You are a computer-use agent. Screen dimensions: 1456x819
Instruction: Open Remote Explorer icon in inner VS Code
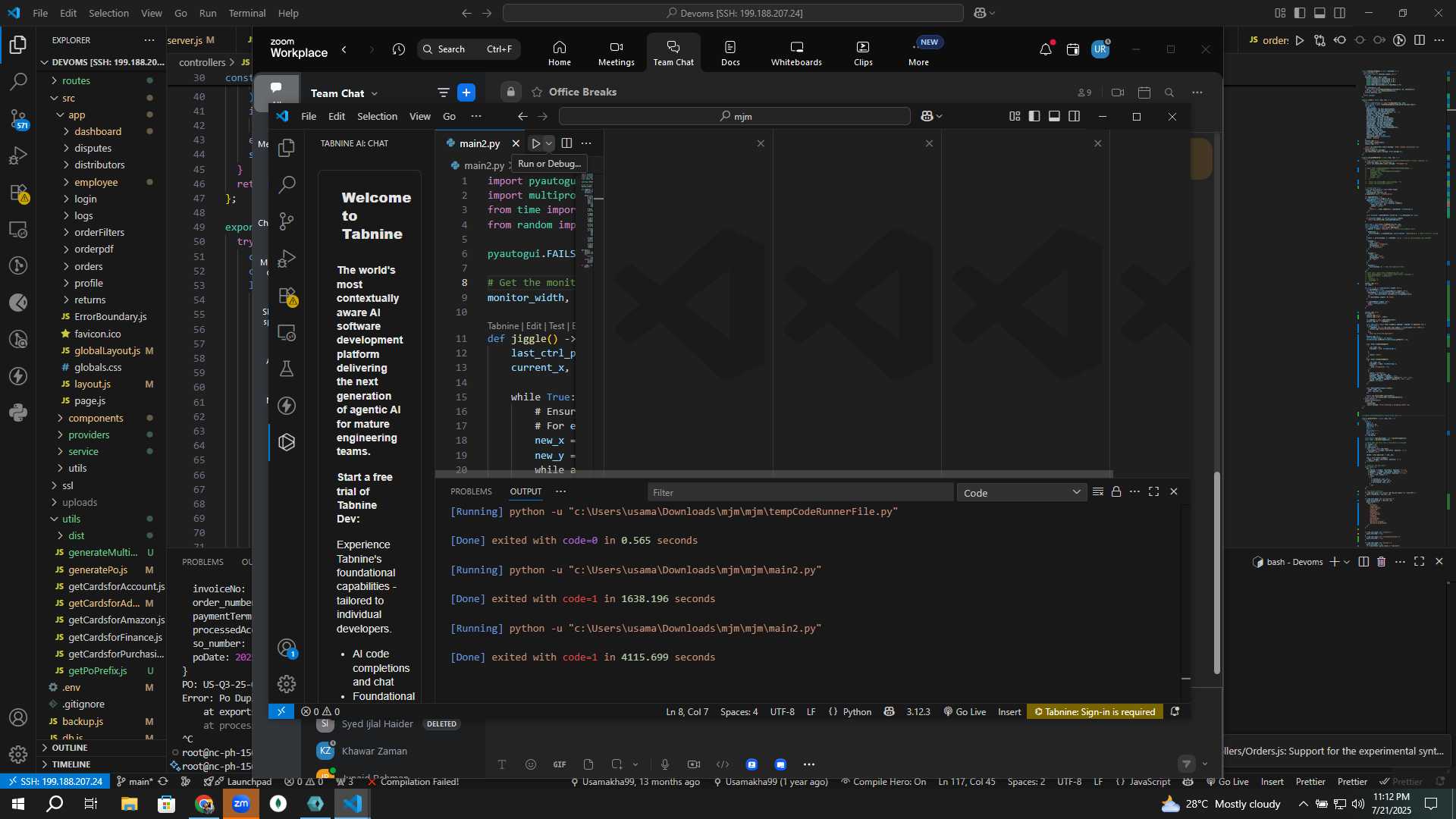[x=287, y=332]
